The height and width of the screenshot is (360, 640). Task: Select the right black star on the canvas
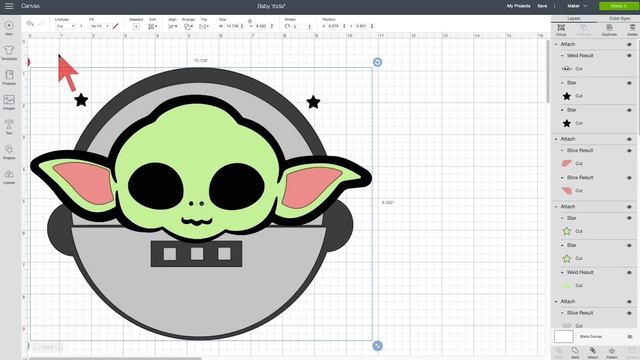(x=313, y=102)
